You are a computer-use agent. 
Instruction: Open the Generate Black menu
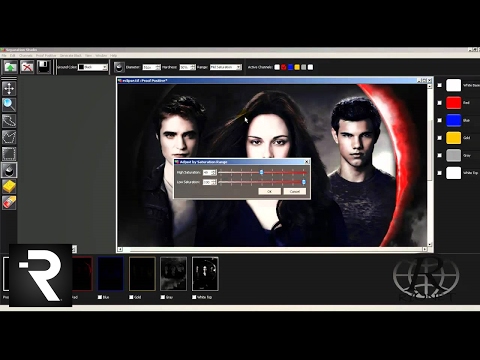71,55
